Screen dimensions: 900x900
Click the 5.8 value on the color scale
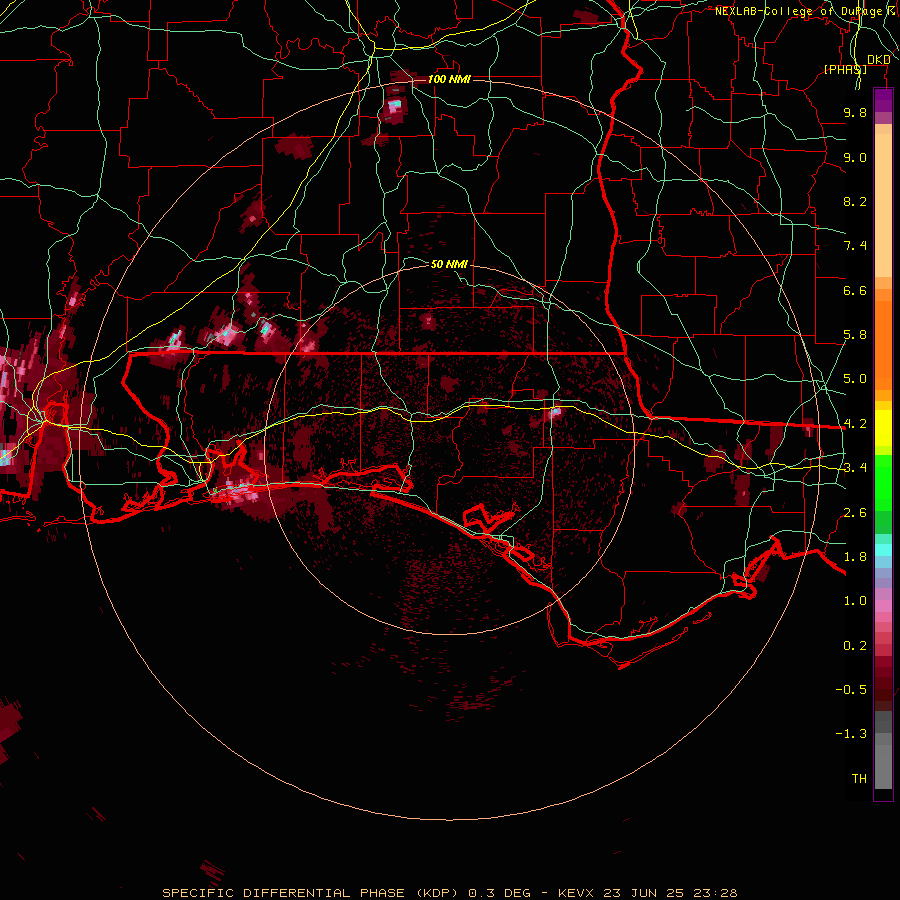coord(855,335)
